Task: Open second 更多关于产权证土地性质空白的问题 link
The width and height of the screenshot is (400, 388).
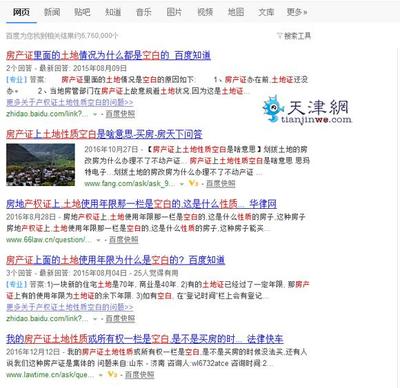Action: coord(70,307)
